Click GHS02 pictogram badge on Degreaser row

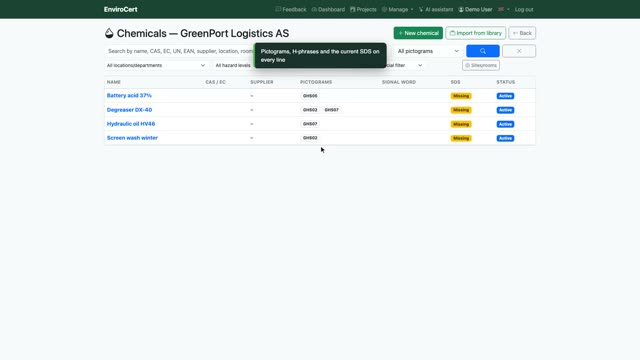tap(310, 110)
